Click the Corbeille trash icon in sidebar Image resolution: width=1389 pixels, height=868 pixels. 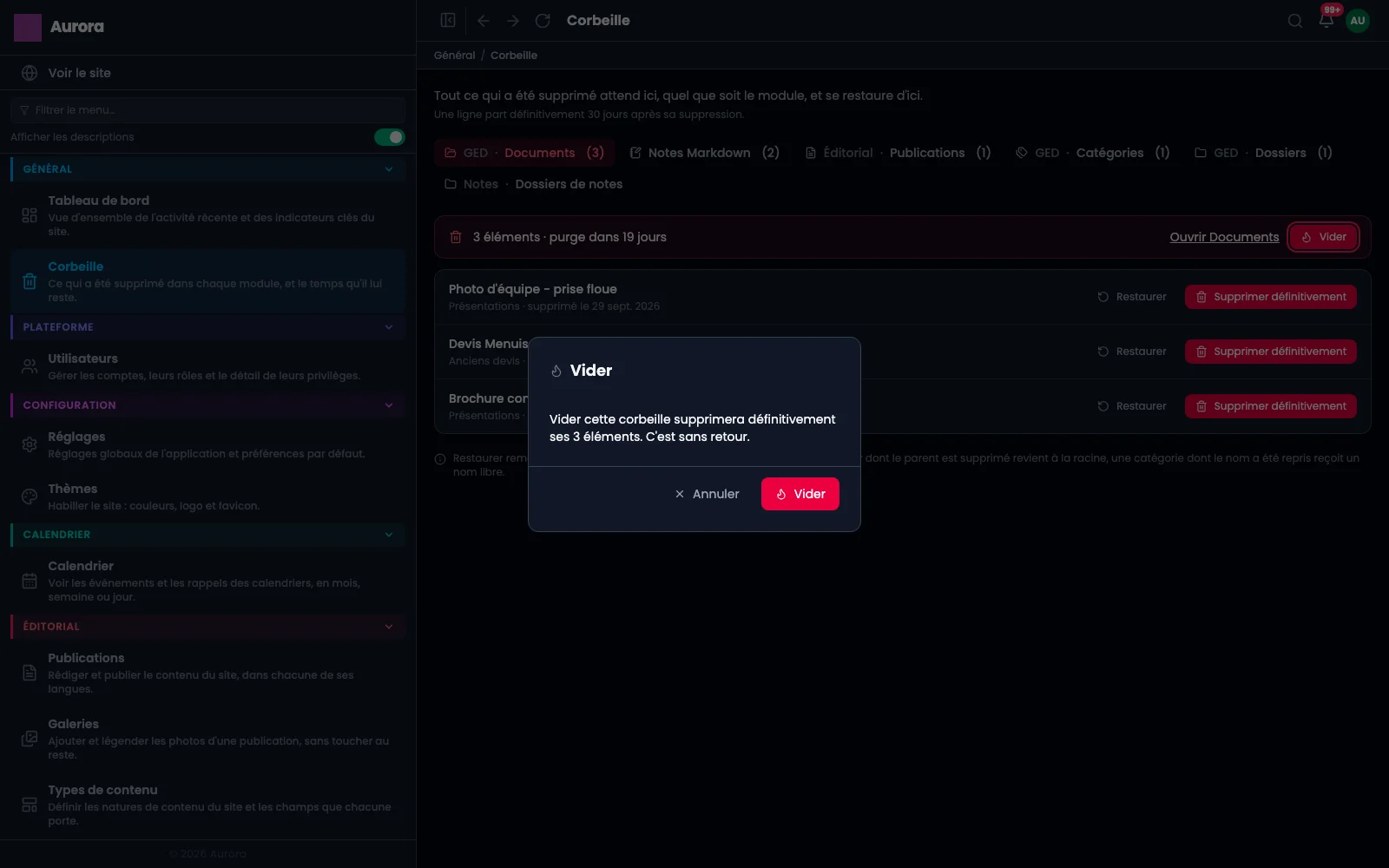[30, 281]
